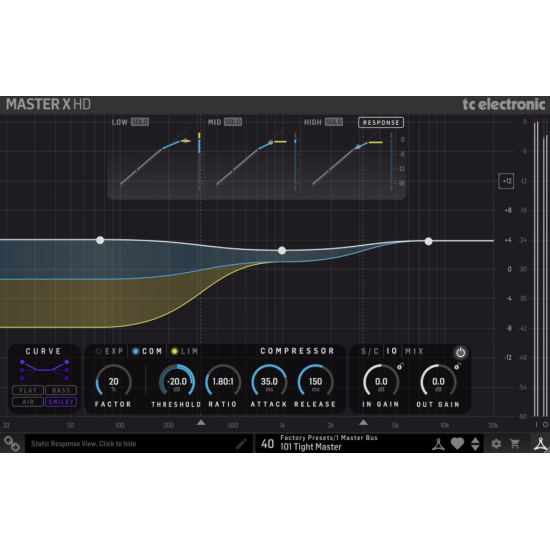Viewport: 550px width, 550px height.
Task: Select the EXP expander mode
Action: [110, 351]
